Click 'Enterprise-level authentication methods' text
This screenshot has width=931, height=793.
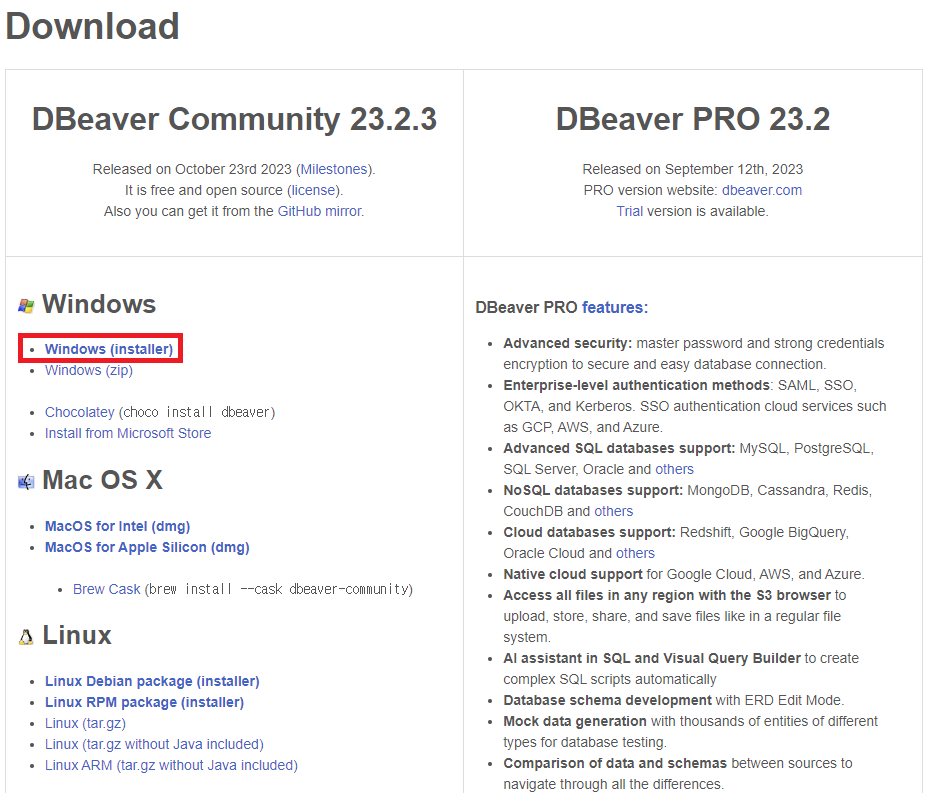(x=636, y=386)
